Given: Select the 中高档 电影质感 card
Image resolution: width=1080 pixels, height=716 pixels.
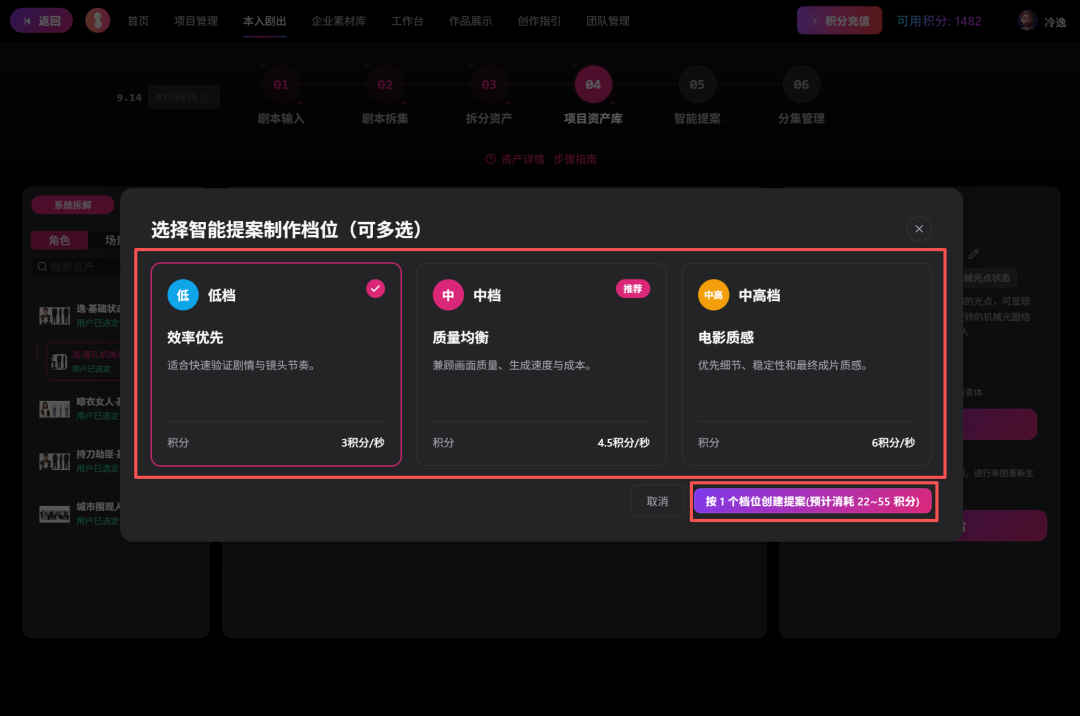Looking at the screenshot, I should (807, 364).
